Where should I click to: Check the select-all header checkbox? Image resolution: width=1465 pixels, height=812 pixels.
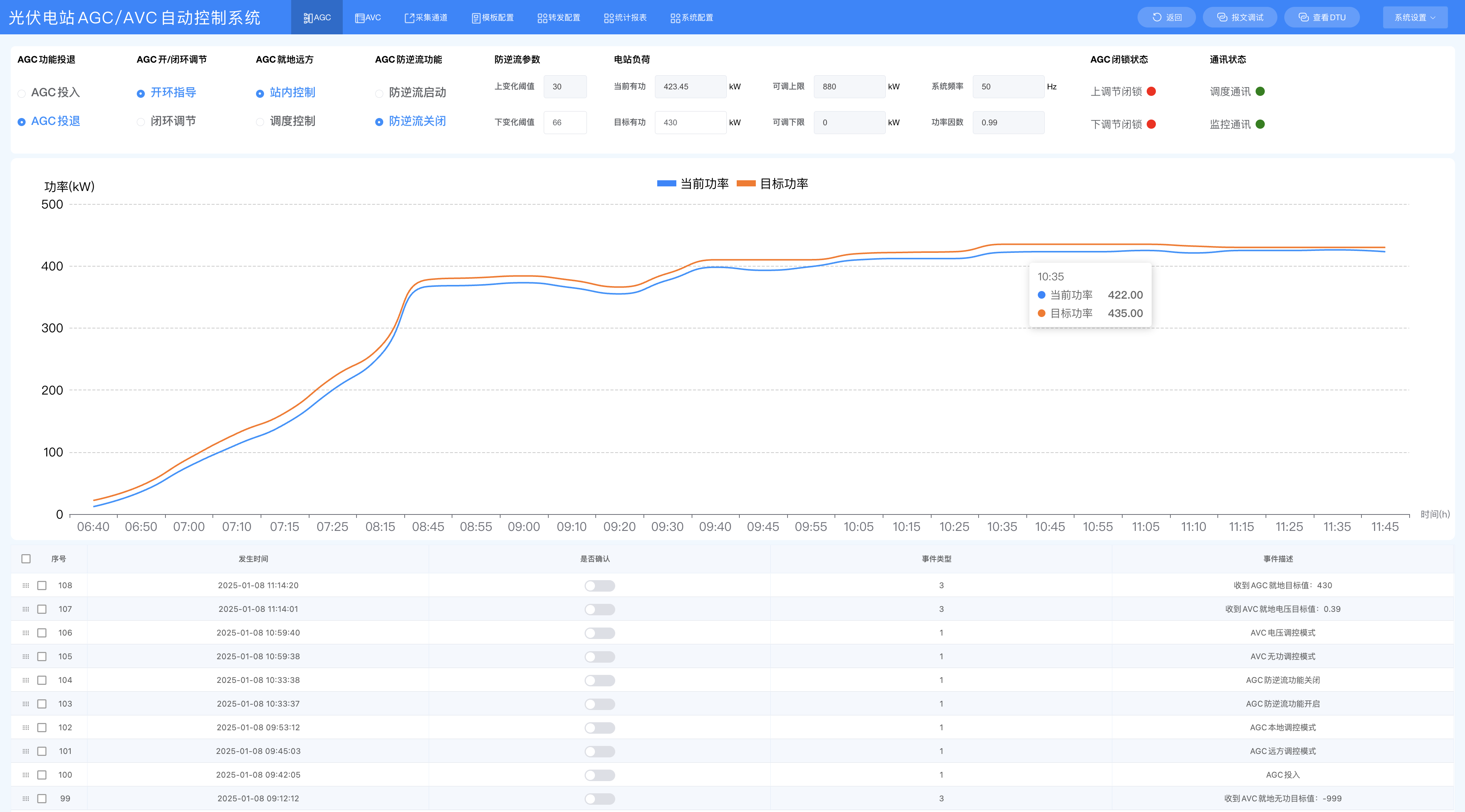pos(26,558)
